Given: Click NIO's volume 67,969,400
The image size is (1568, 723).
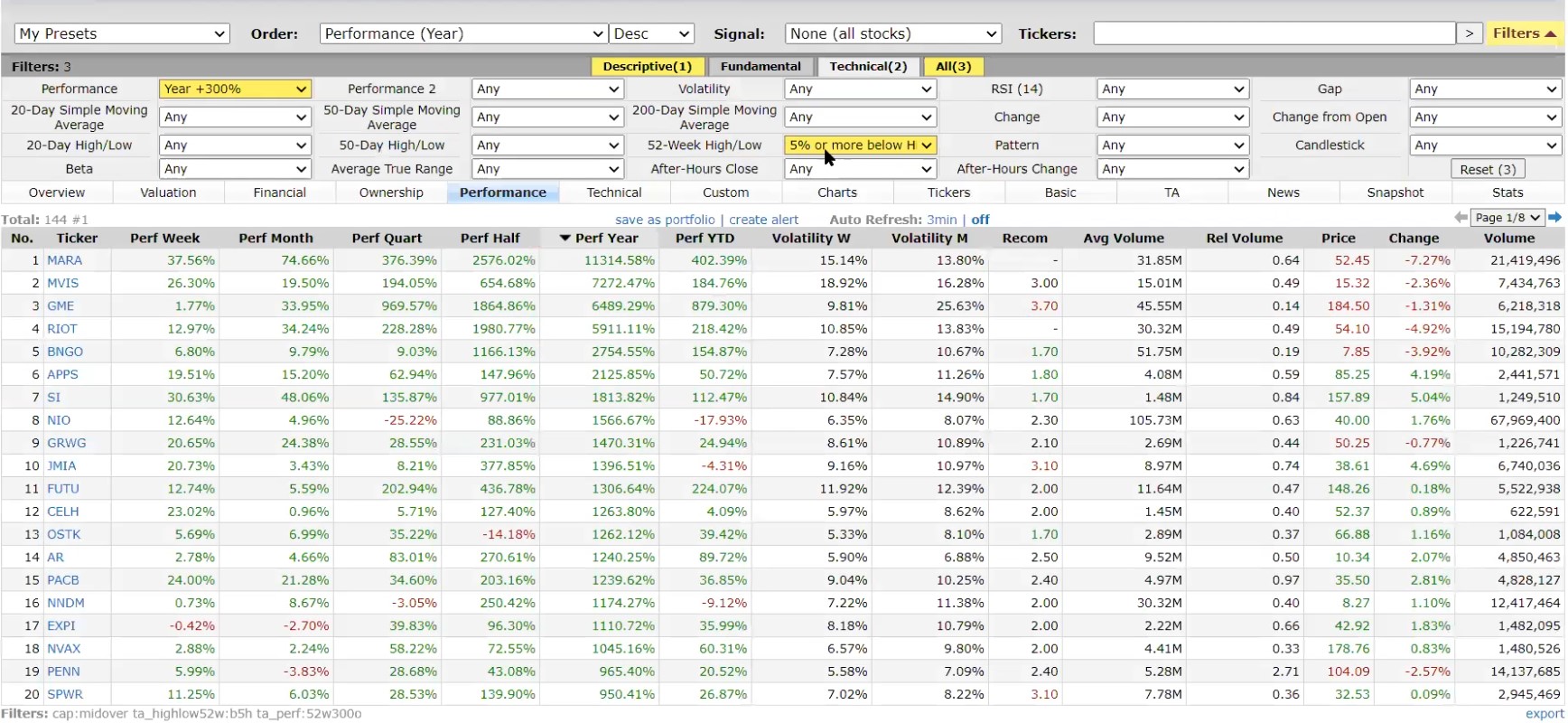Looking at the screenshot, I should point(1525,420).
